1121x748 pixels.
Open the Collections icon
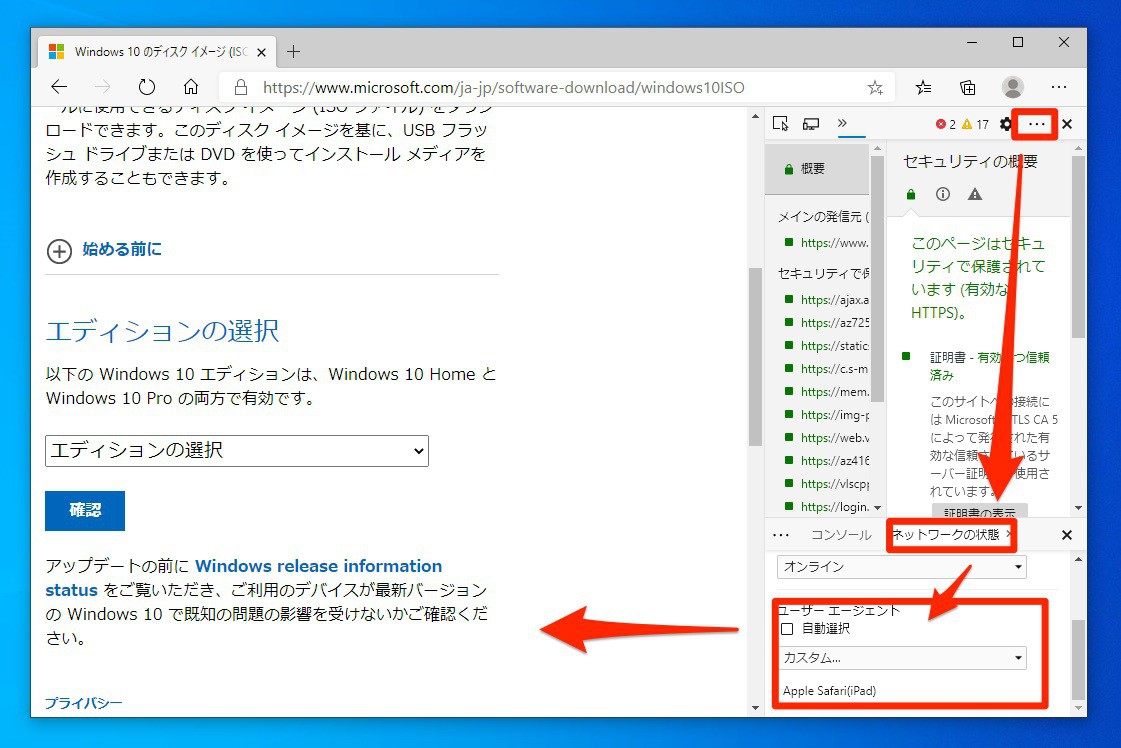(967, 87)
